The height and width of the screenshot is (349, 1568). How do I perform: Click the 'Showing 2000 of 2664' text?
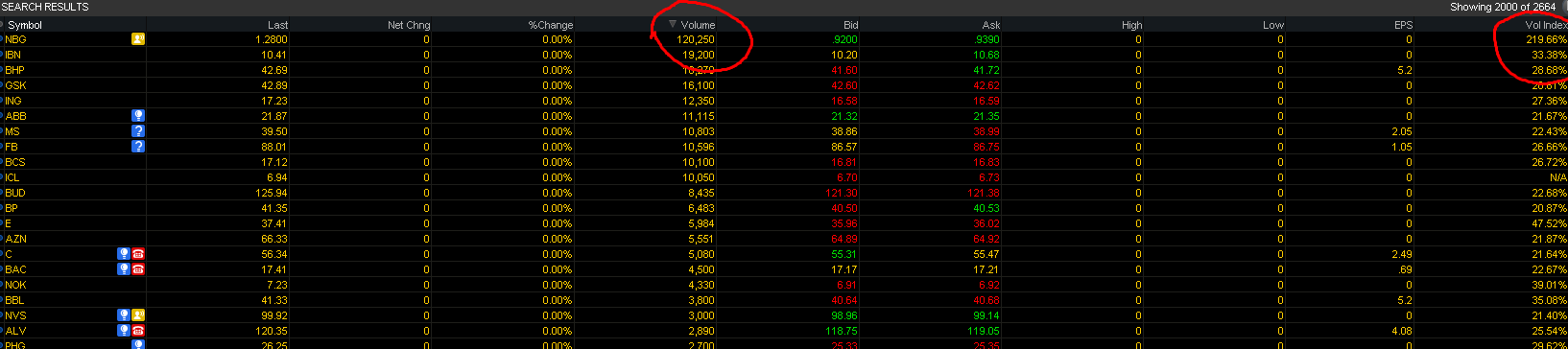coord(1503,7)
